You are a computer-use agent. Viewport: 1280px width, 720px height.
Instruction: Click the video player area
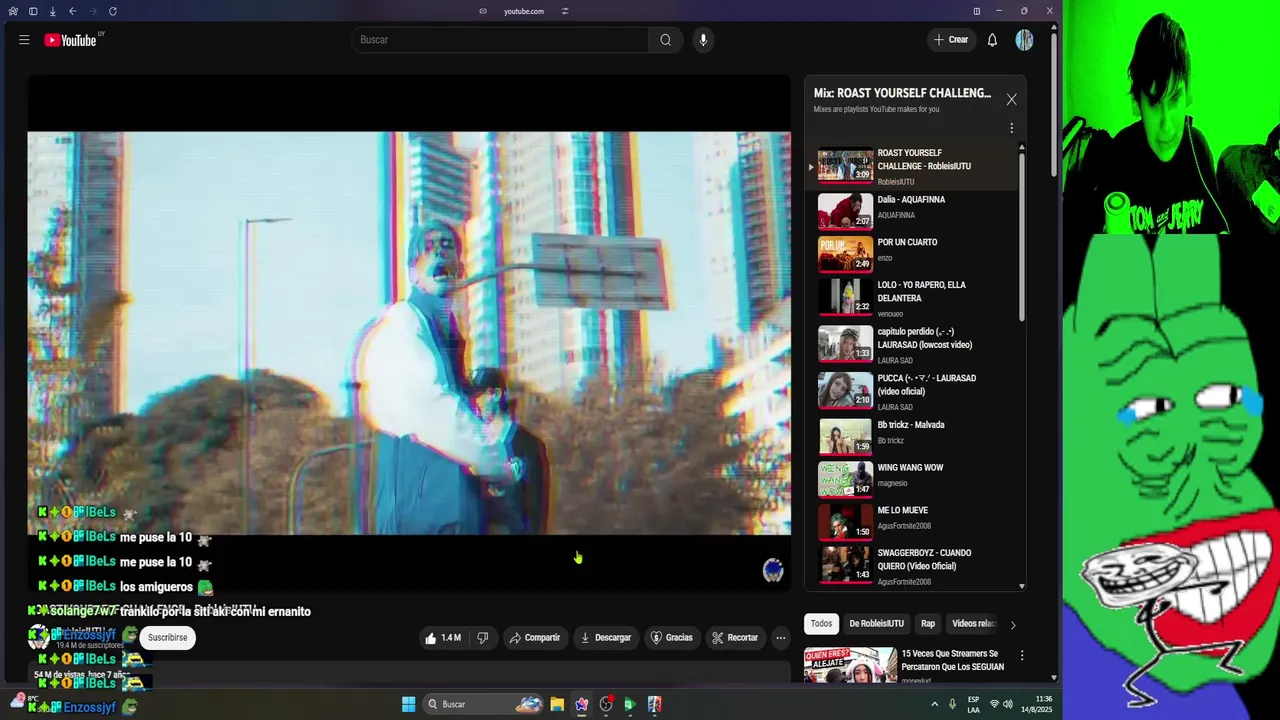[x=409, y=333]
